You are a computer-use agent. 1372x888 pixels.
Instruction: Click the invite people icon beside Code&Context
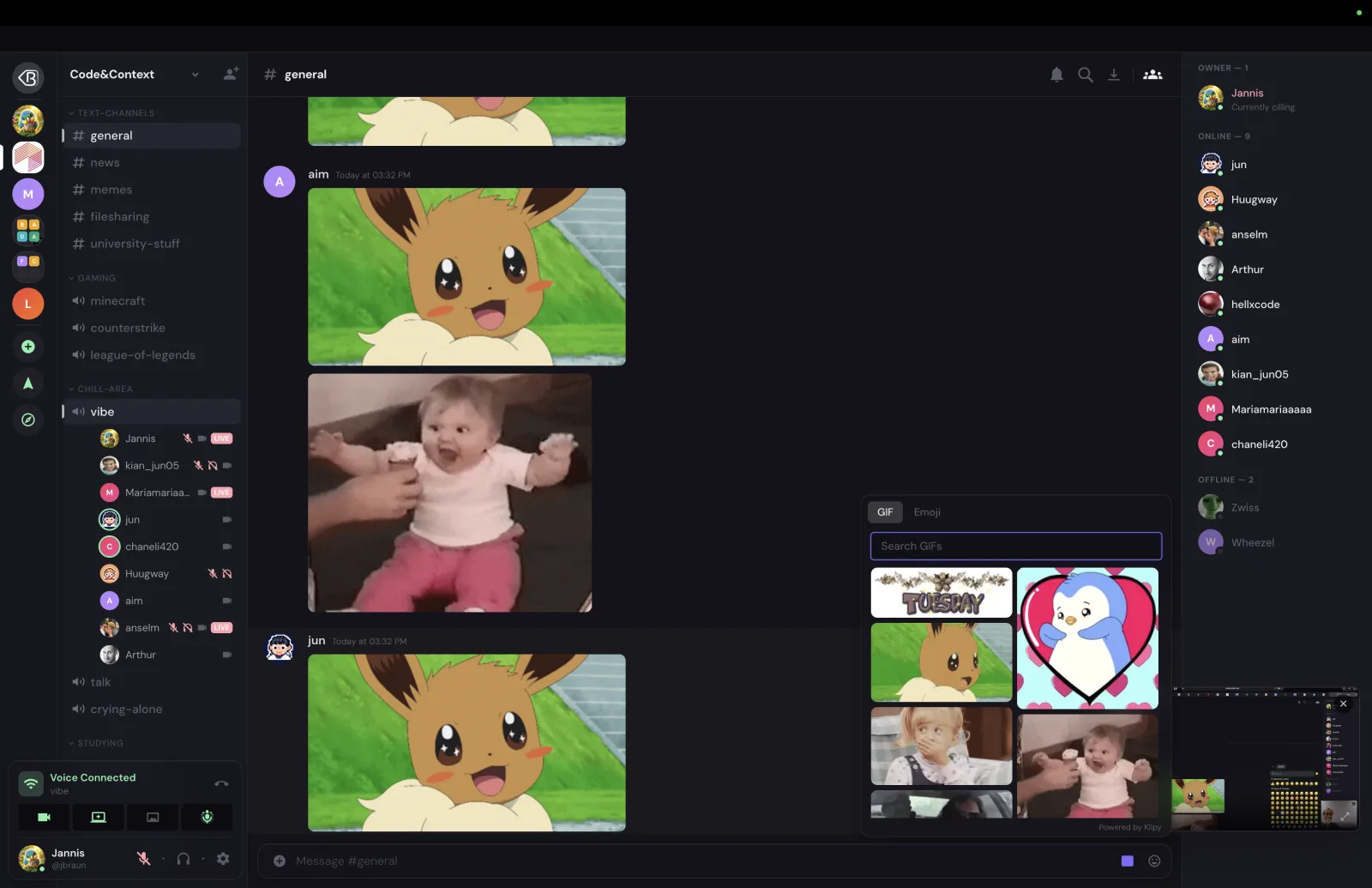coord(231,74)
